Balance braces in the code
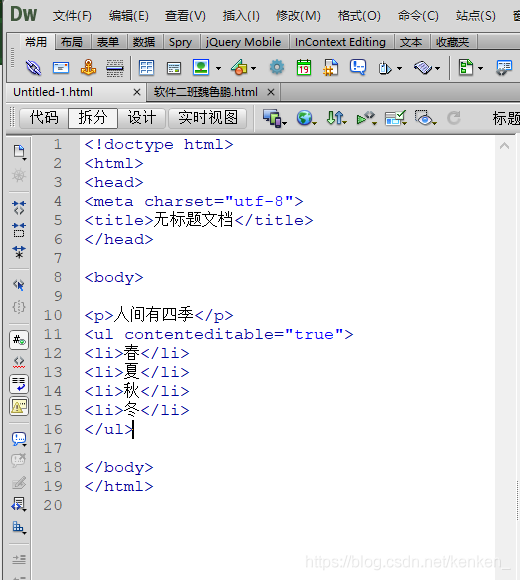Viewport: 520px width, 580px height. click(19, 307)
